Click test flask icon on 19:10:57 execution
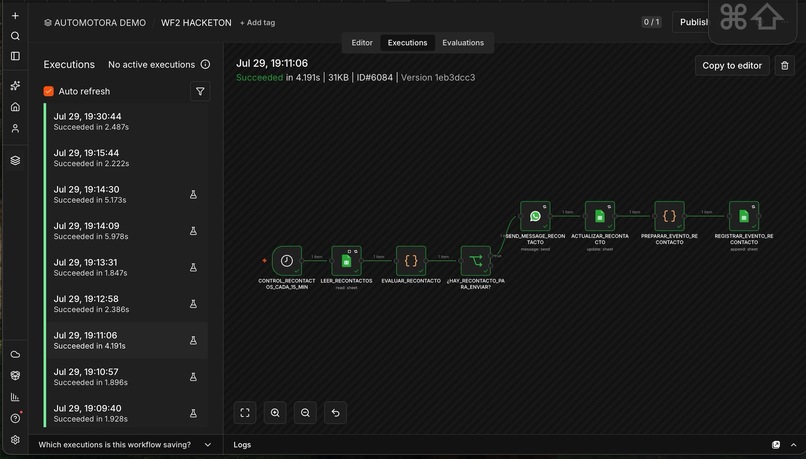This screenshot has width=806, height=459. point(193,377)
